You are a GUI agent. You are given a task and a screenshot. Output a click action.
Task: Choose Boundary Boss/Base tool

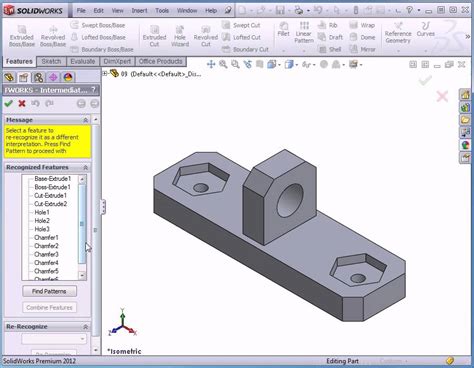[x=102, y=49]
